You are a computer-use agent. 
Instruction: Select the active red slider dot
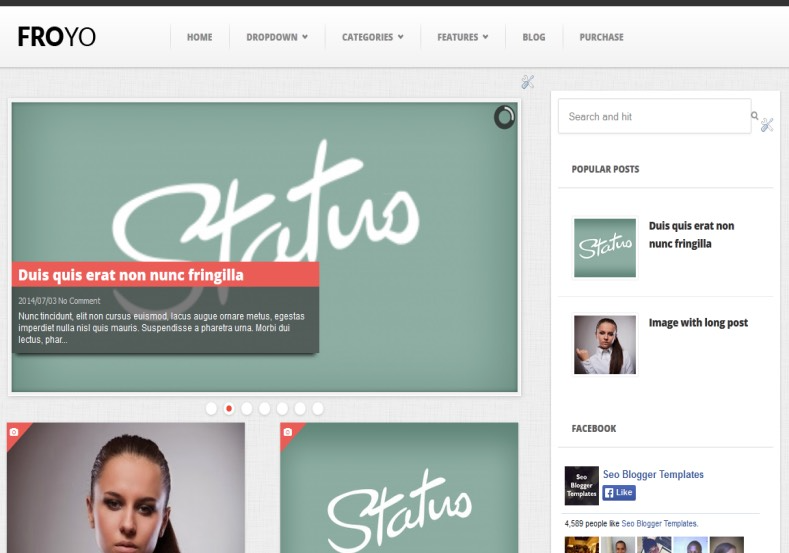coord(229,409)
